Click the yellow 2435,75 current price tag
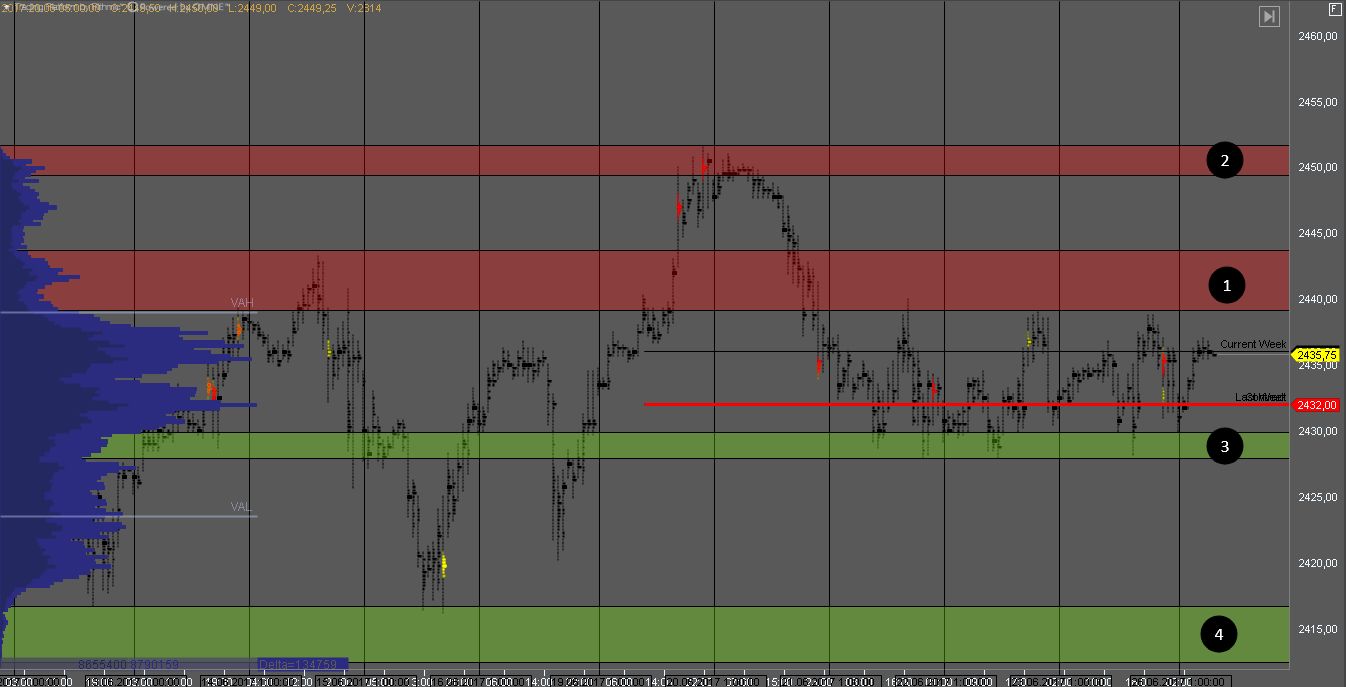Viewport: 1346px width, 687px height. pyautogui.click(x=1317, y=354)
